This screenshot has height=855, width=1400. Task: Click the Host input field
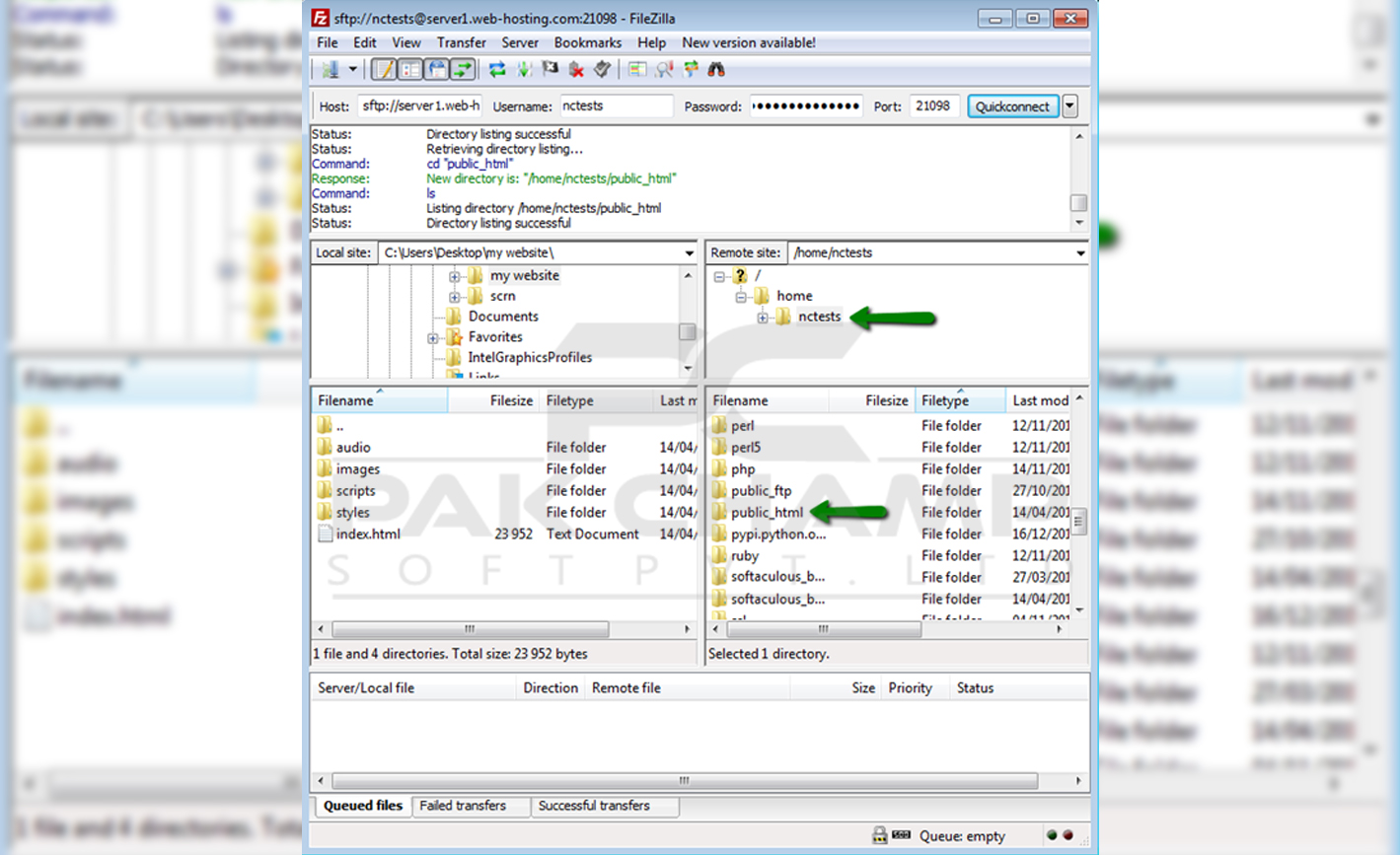[419, 106]
